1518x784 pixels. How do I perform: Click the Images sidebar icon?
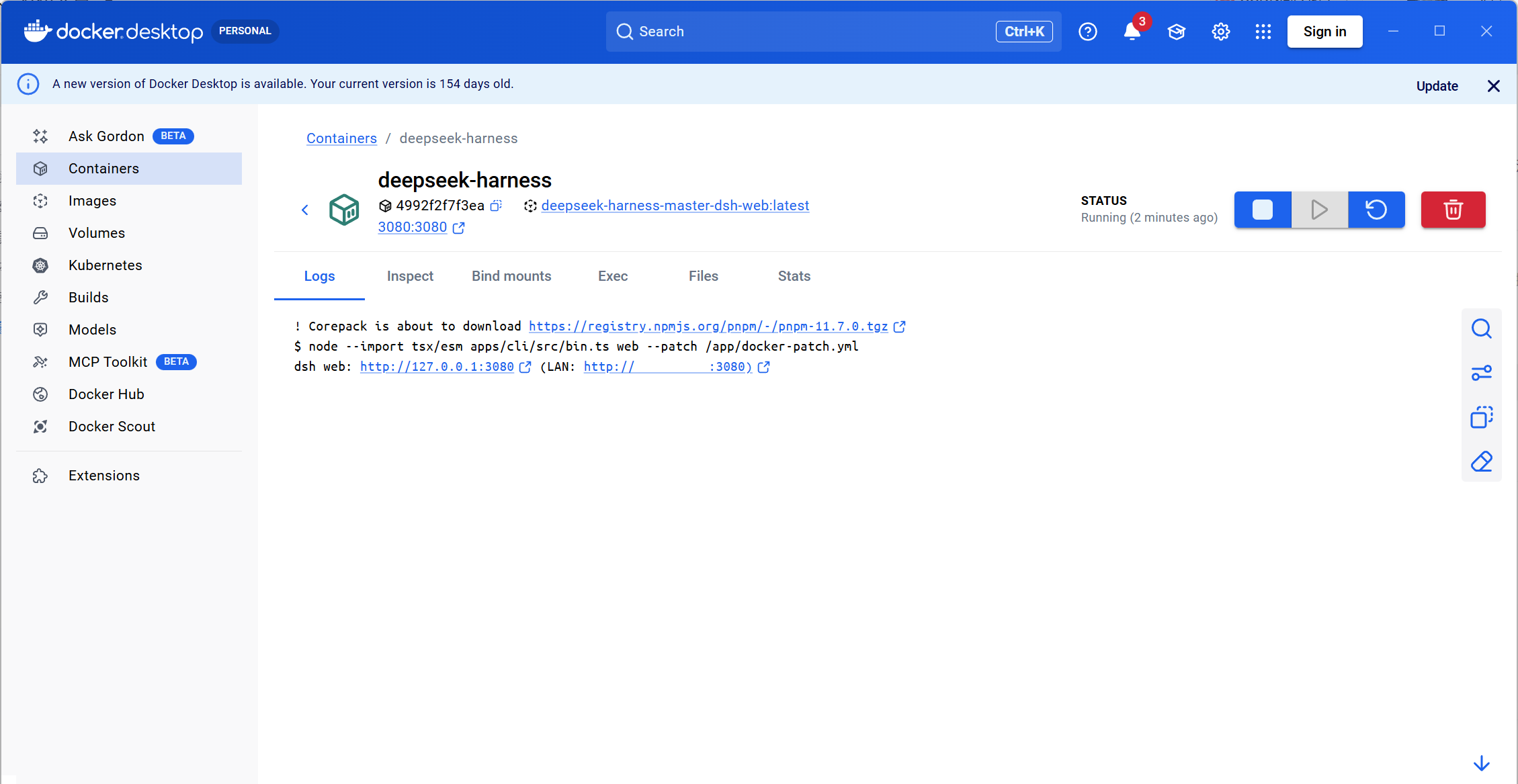pyautogui.click(x=40, y=201)
